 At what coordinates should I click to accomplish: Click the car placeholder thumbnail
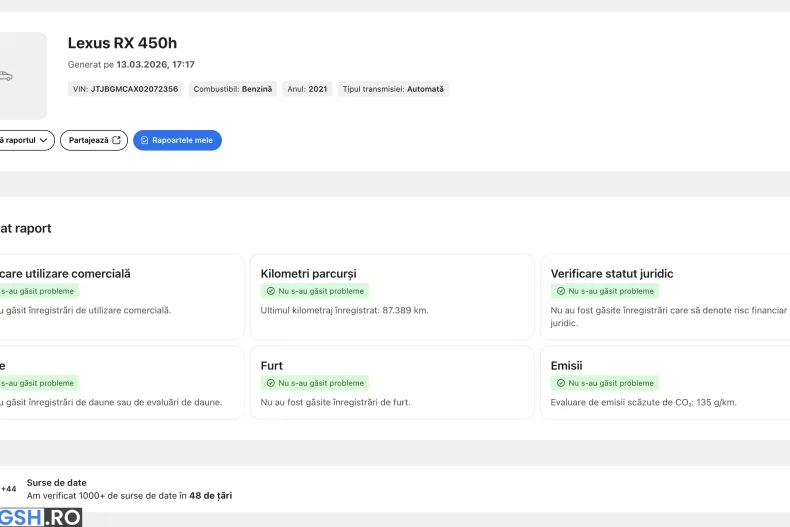coord(18,76)
